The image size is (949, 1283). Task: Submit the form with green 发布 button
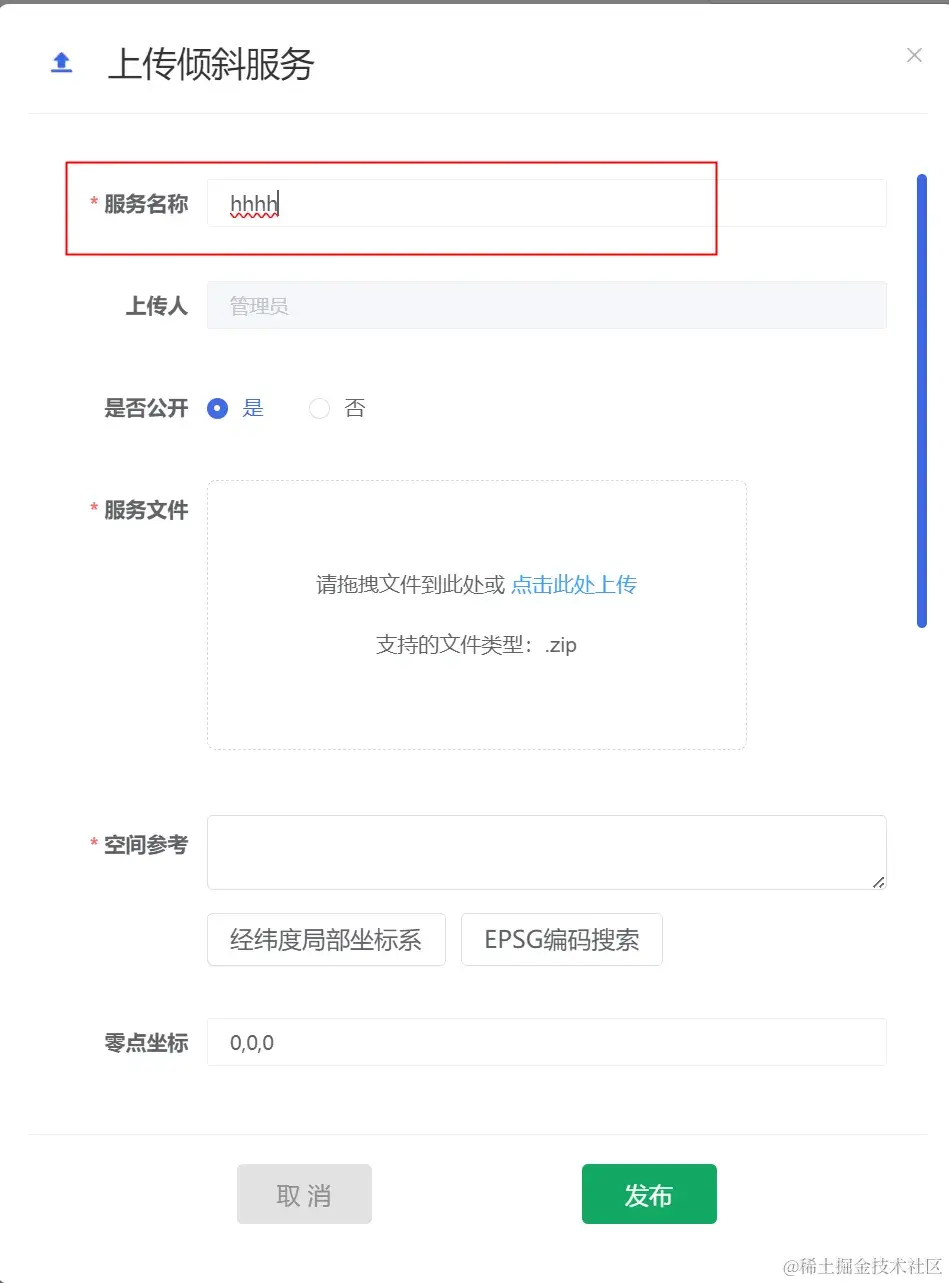(x=649, y=1194)
